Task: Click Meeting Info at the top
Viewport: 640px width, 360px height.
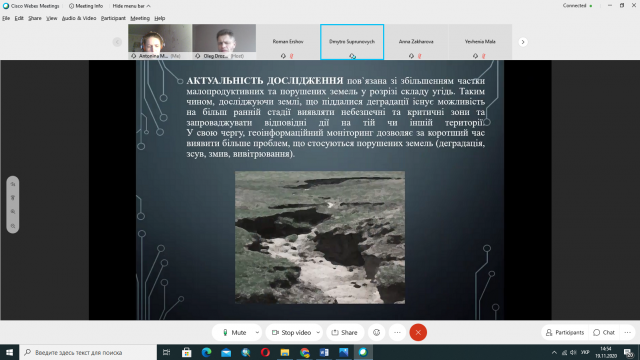Action: coord(86,6)
